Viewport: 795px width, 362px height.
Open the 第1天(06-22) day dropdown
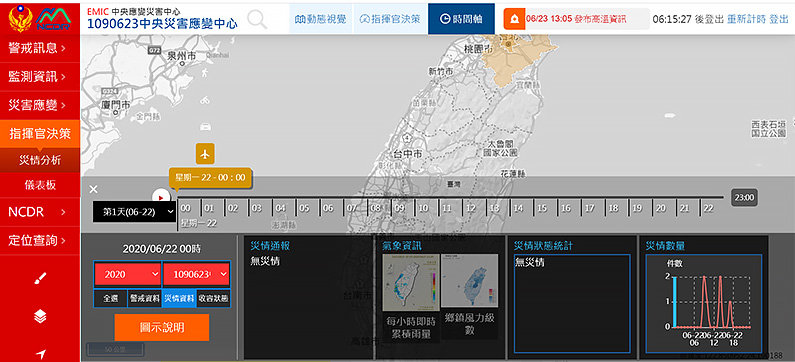134,211
